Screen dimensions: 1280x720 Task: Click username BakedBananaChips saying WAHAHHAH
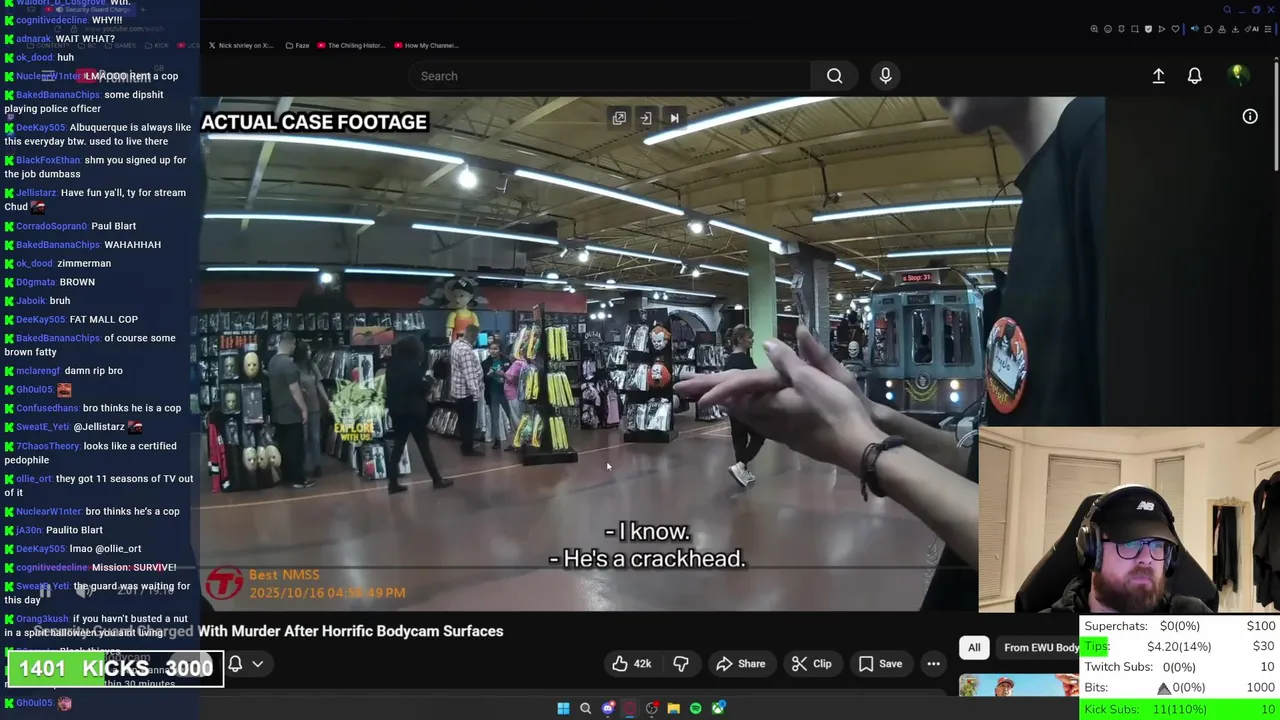pos(58,245)
